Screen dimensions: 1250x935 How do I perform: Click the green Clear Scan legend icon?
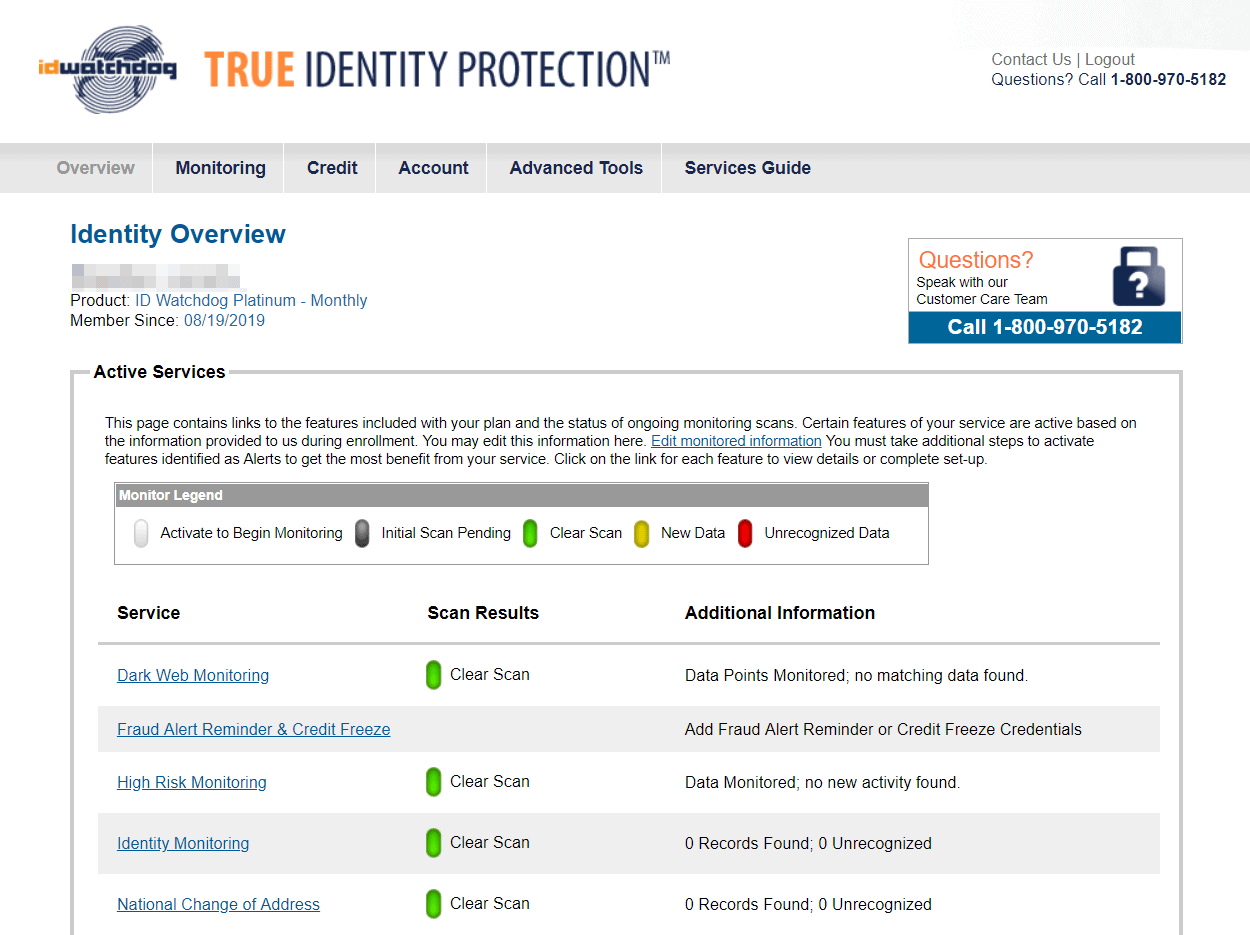click(531, 534)
